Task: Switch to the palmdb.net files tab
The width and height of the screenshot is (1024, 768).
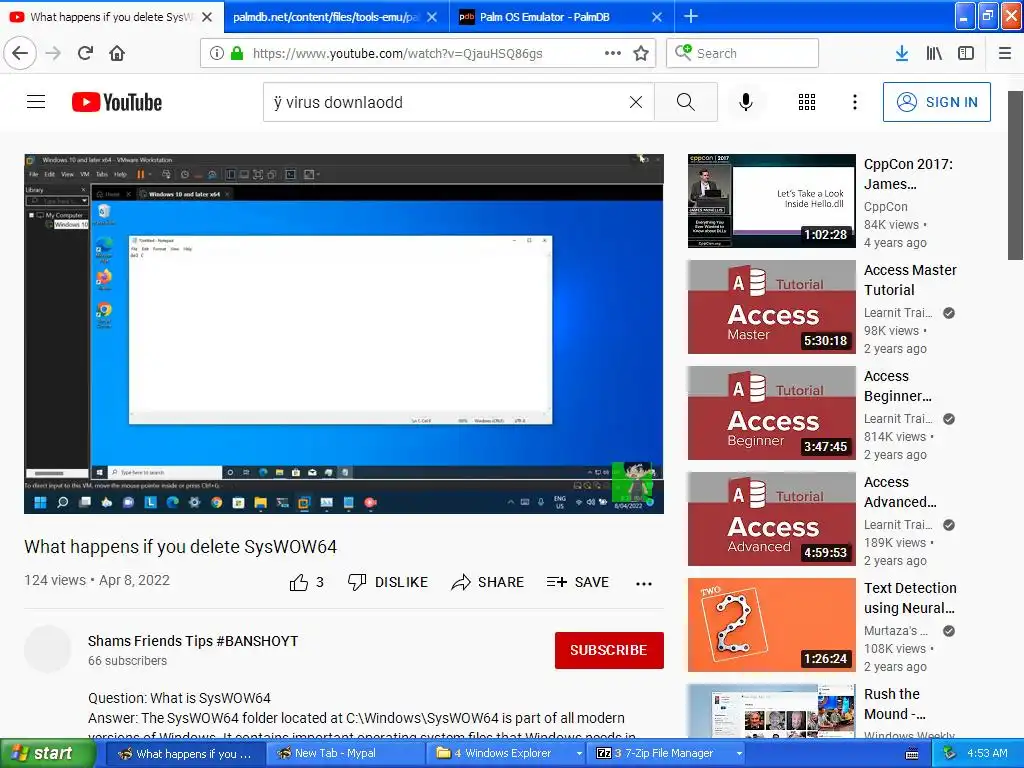Action: pos(325,17)
